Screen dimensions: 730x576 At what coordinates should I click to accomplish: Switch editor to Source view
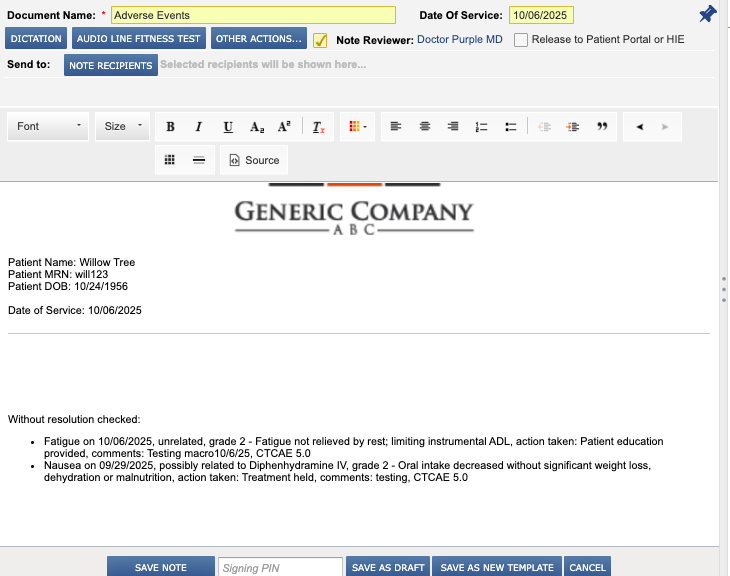[x=254, y=160]
